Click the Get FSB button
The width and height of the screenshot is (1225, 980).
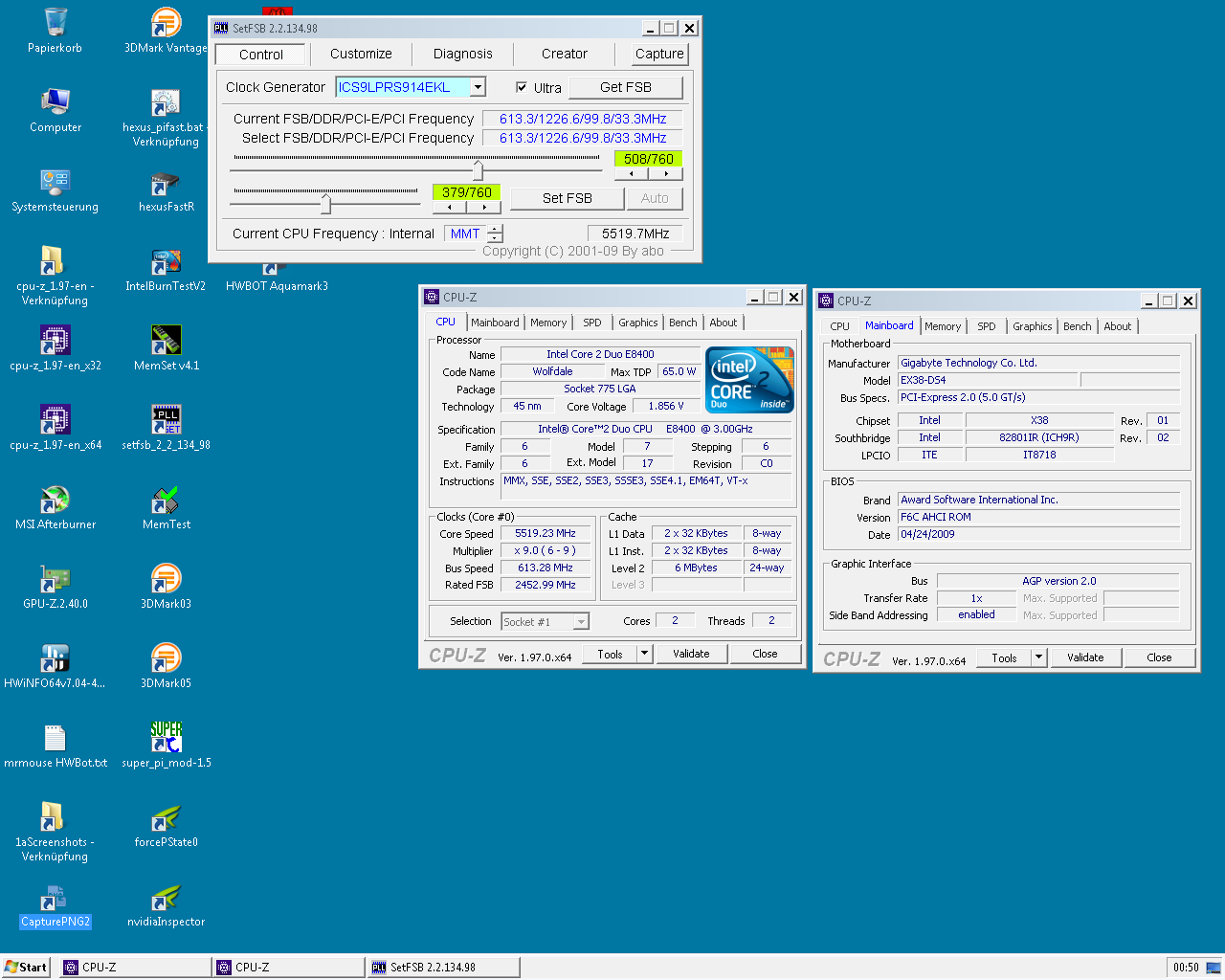click(626, 87)
